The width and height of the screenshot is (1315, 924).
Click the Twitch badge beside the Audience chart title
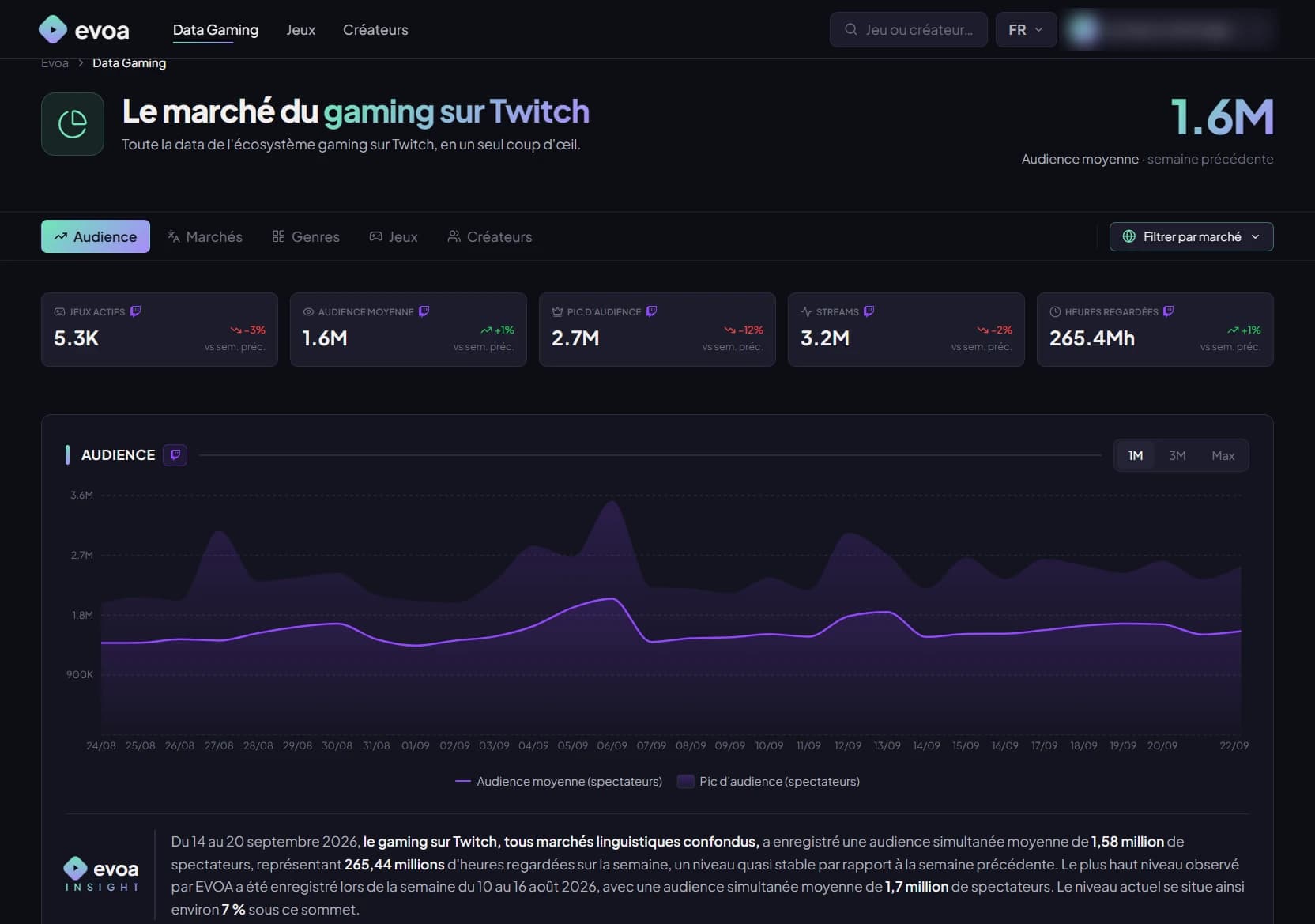click(175, 455)
